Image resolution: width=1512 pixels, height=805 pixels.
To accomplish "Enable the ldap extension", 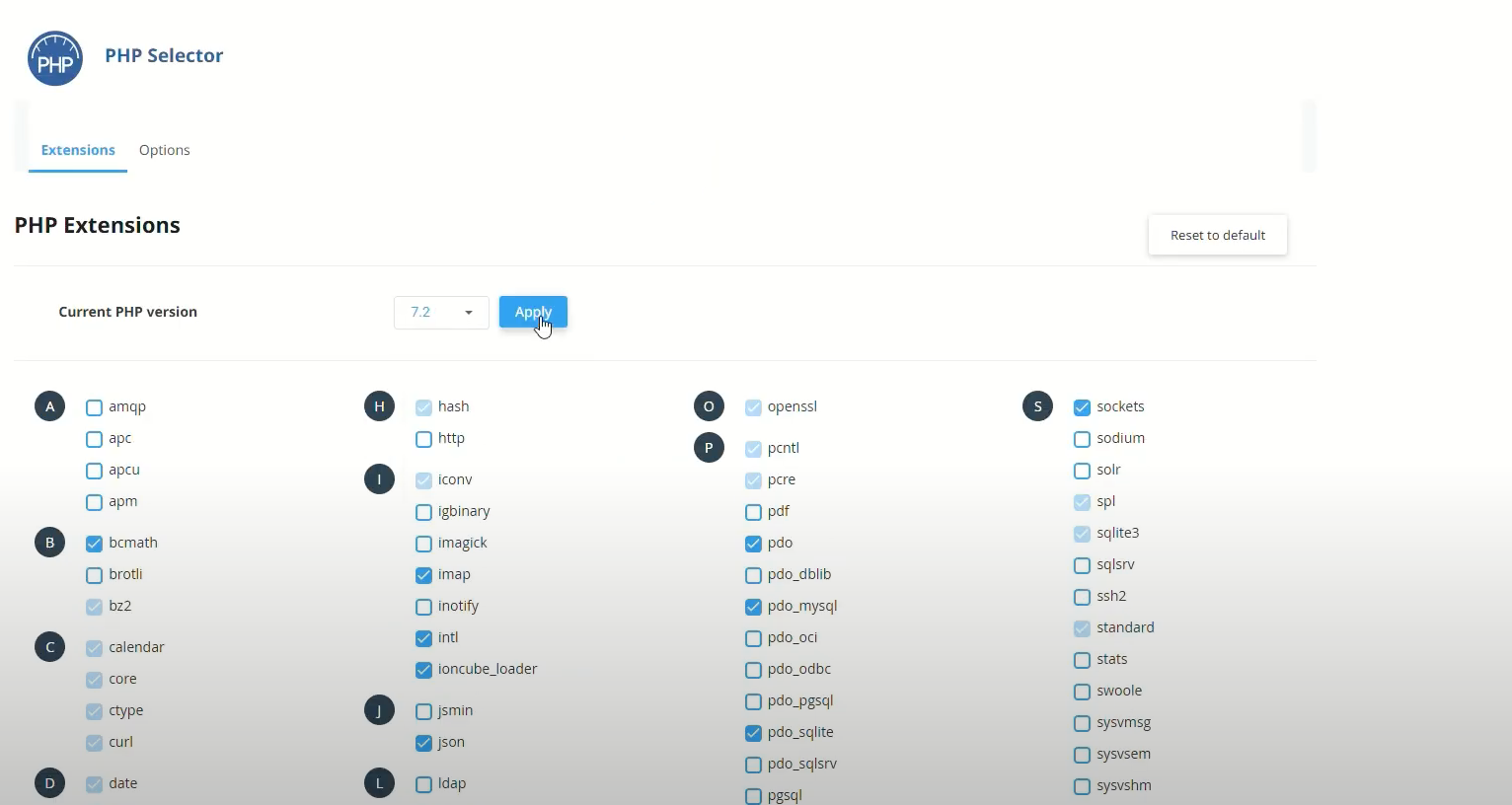I will coord(423,784).
